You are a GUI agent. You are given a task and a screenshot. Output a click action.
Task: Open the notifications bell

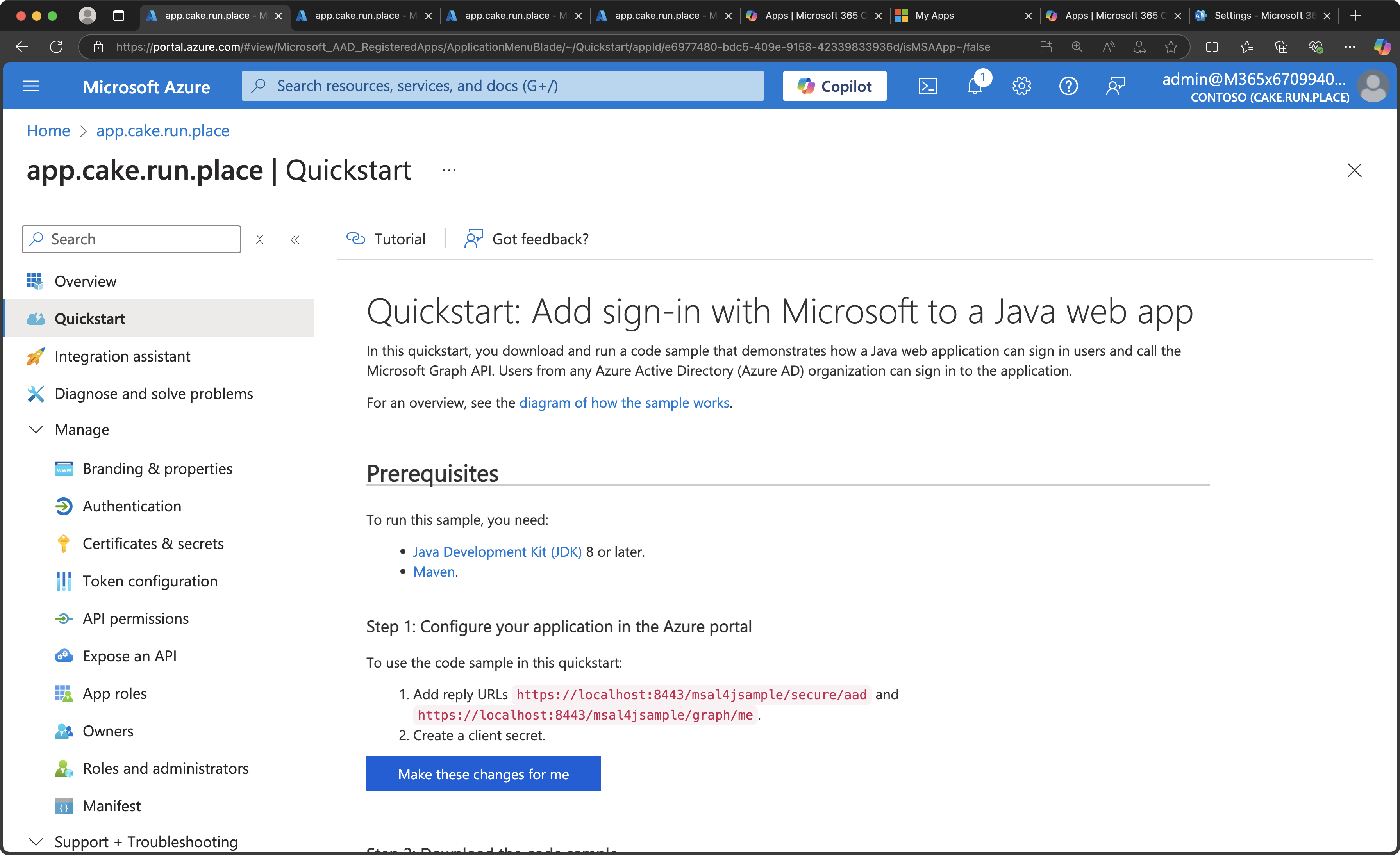975,86
